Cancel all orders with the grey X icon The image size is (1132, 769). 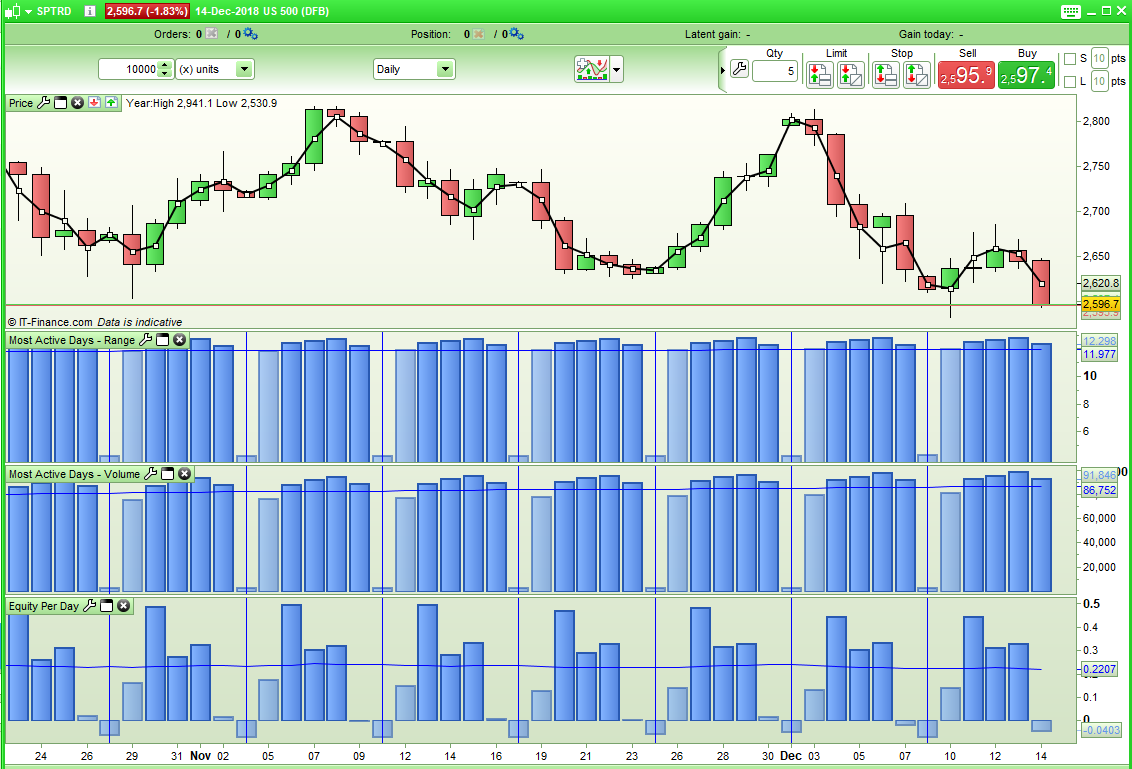click(212, 34)
